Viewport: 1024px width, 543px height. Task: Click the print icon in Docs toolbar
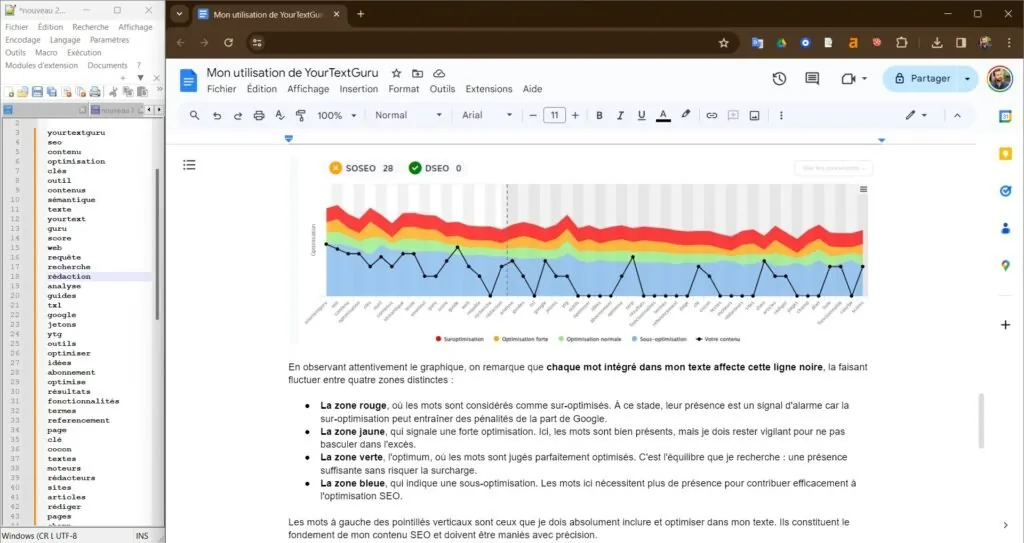click(259, 116)
